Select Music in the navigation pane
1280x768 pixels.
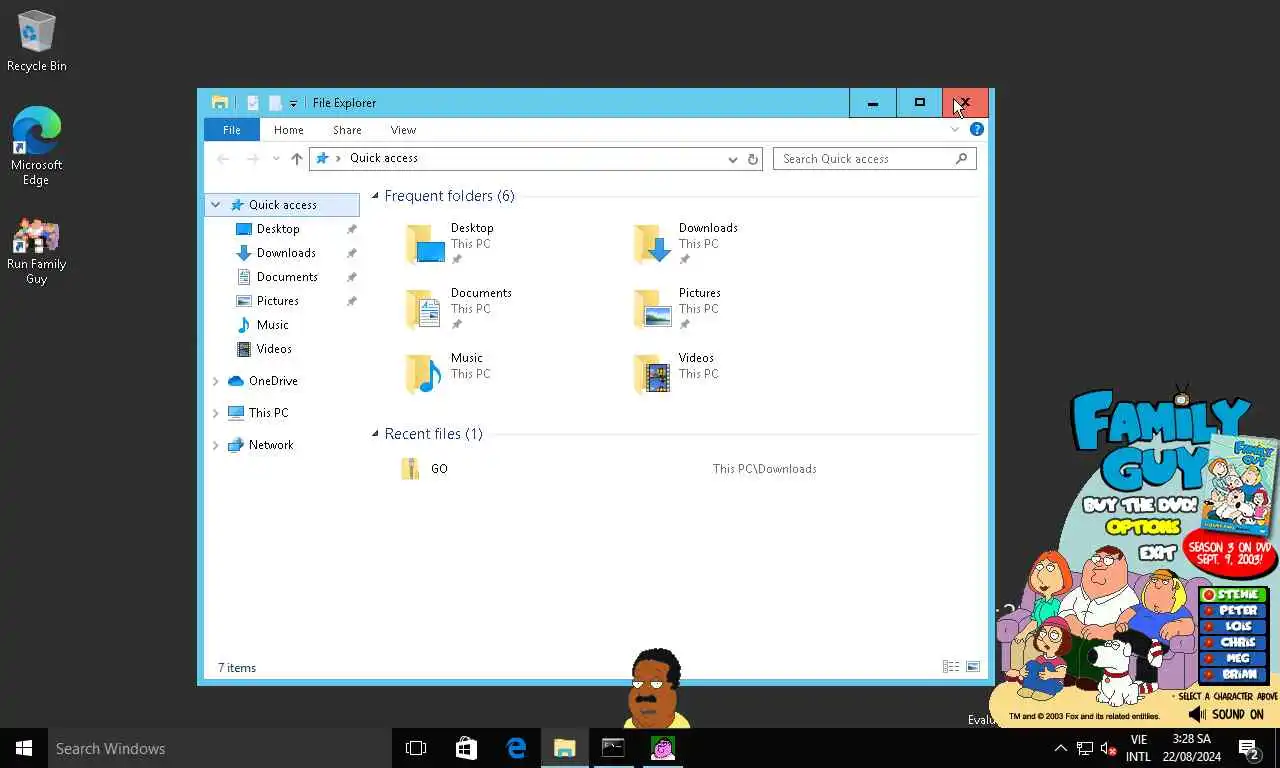coord(272,325)
